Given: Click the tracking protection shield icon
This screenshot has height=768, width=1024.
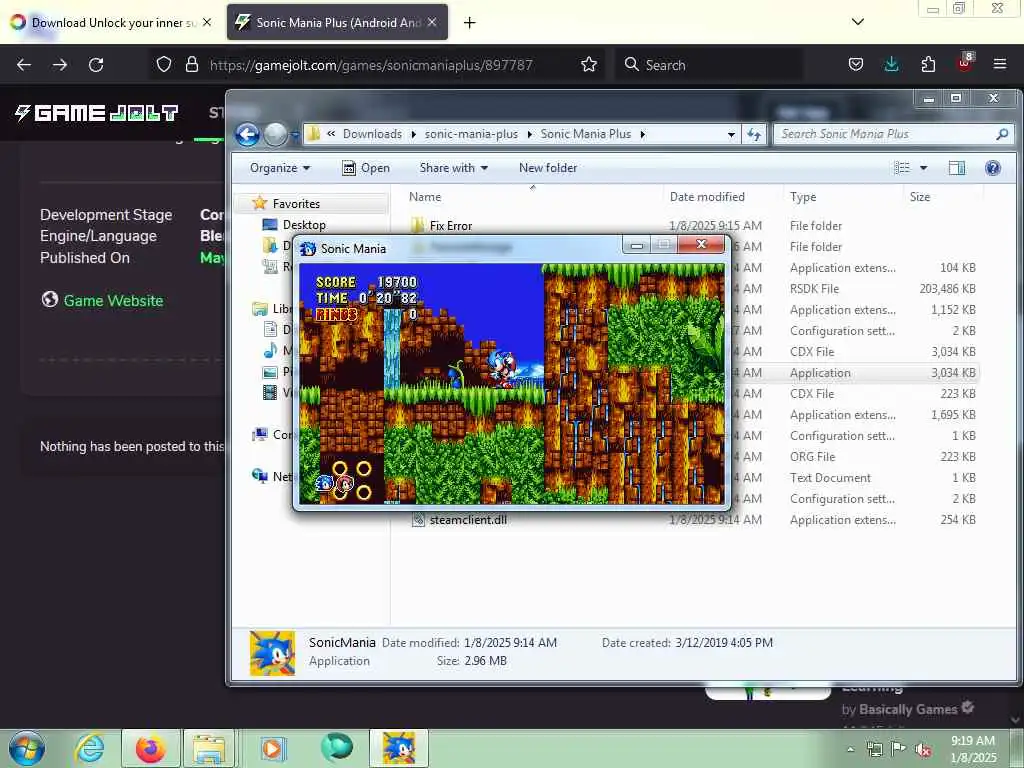Looking at the screenshot, I should pos(164,65).
